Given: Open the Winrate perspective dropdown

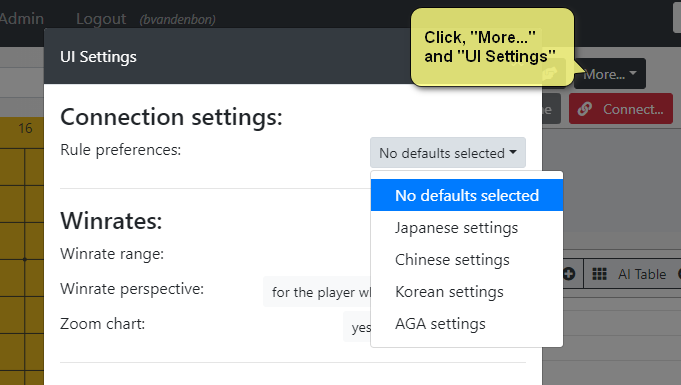Looking at the screenshot, I should (x=317, y=292).
